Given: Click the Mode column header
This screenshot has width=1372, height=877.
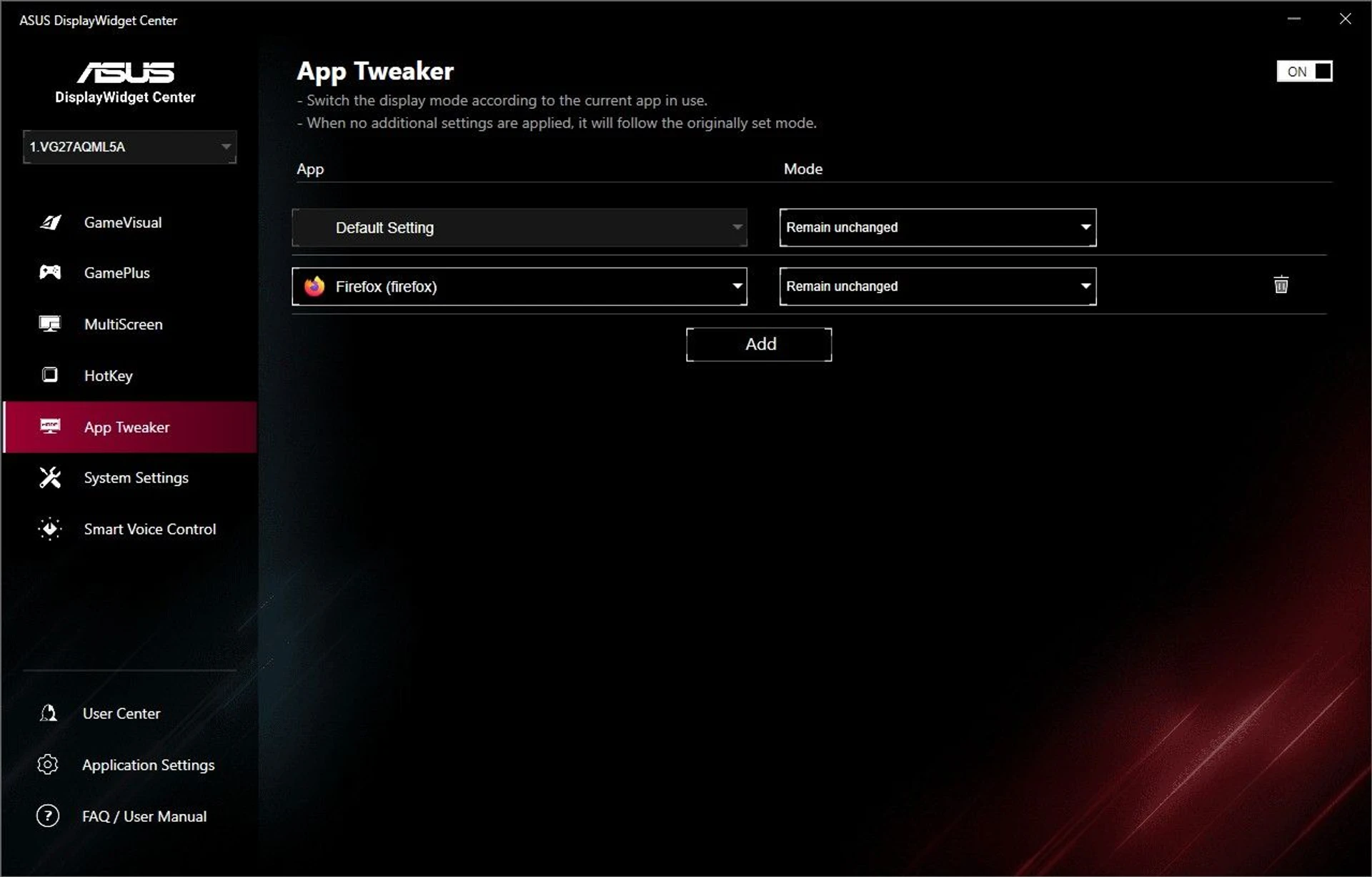Looking at the screenshot, I should [803, 169].
